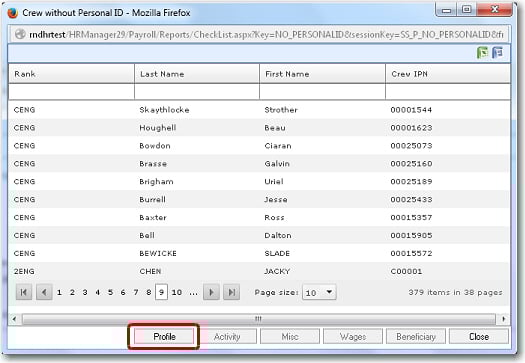Open the Activity tab button
The height and width of the screenshot is (363, 525).
point(227,337)
